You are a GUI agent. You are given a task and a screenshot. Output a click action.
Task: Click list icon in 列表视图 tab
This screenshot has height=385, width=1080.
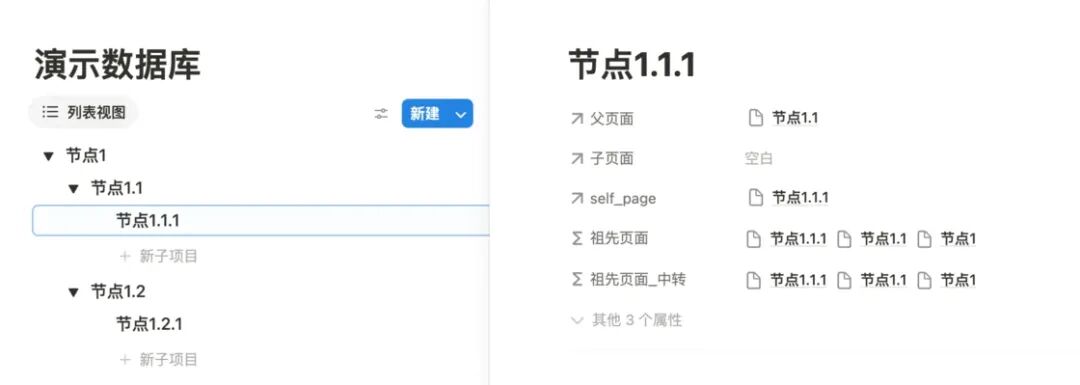point(50,112)
